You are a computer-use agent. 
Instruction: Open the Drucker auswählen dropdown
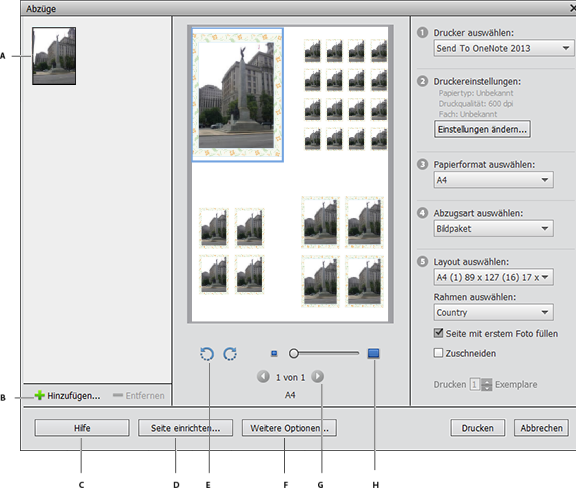(x=504, y=48)
